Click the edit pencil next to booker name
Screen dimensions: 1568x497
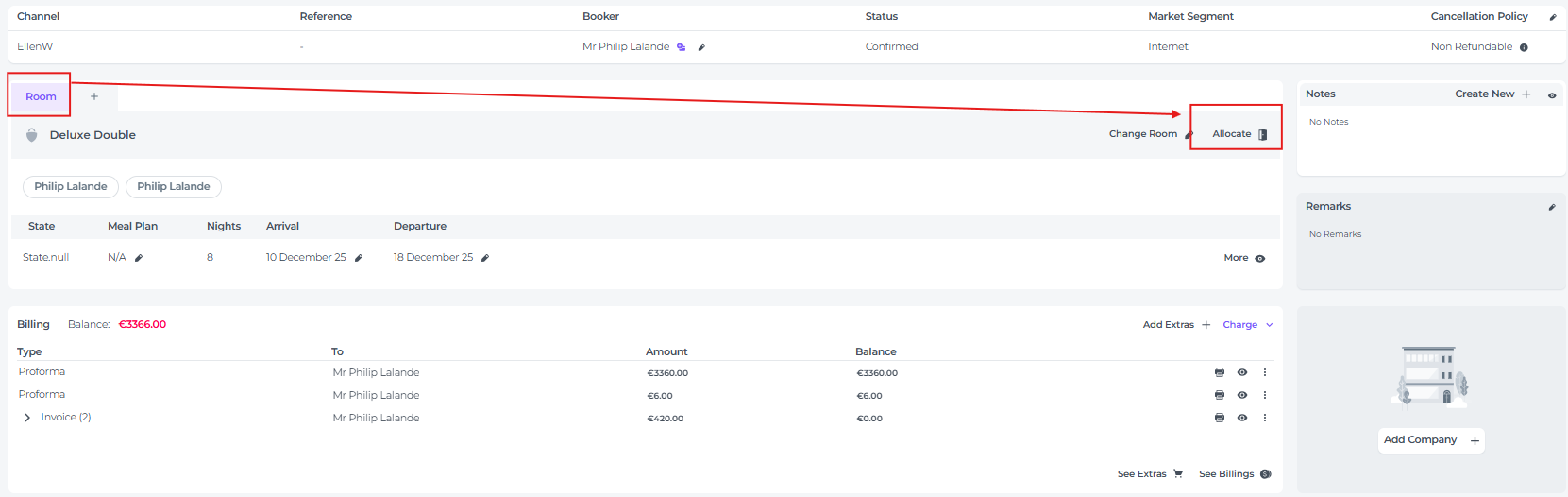(701, 47)
